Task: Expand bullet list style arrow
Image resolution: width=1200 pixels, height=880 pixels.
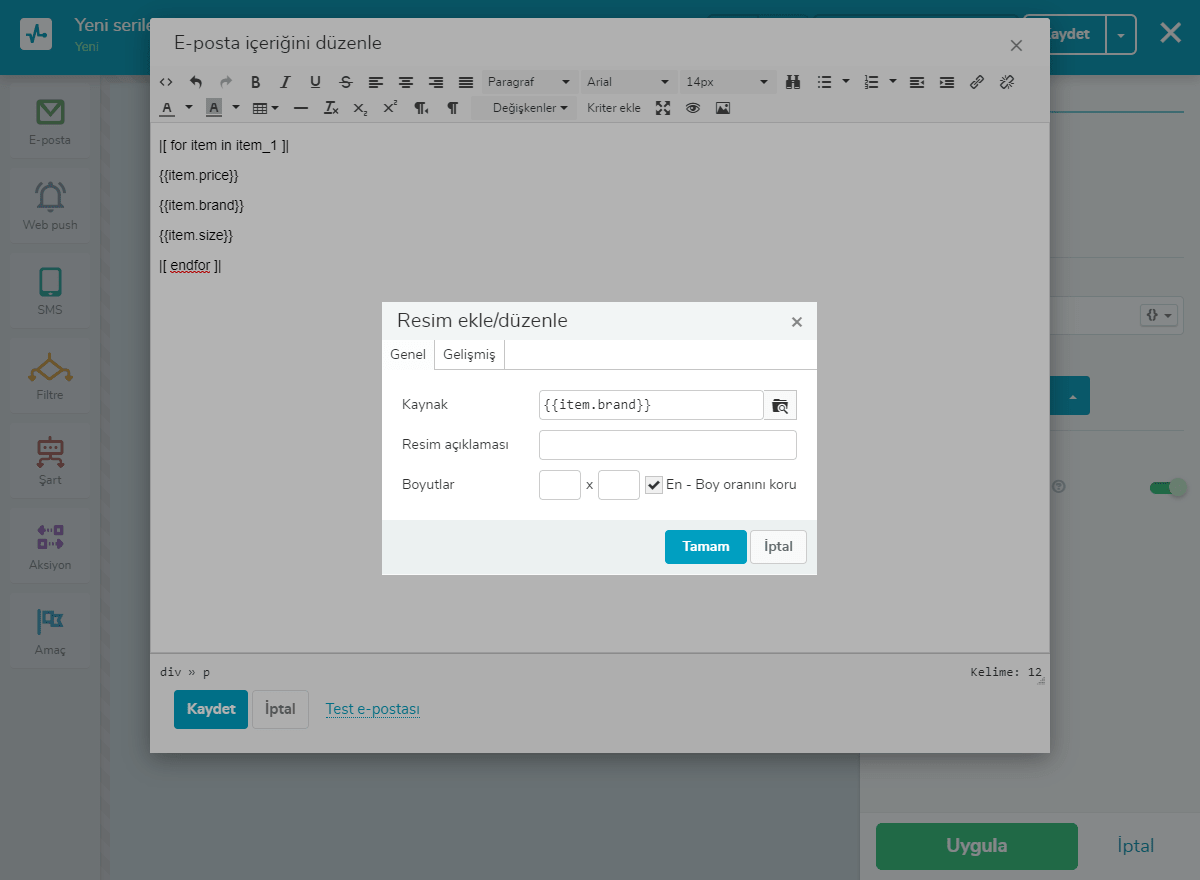Action: [x=846, y=81]
